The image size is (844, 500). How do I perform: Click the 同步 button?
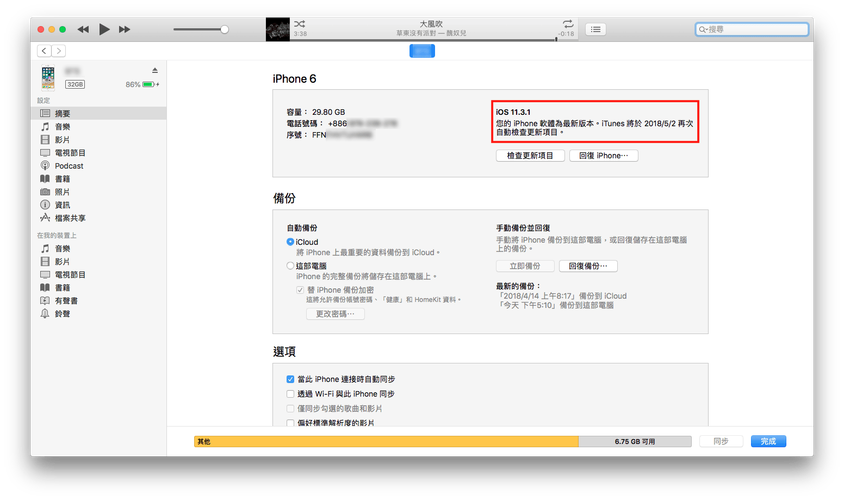pyautogui.click(x=721, y=441)
